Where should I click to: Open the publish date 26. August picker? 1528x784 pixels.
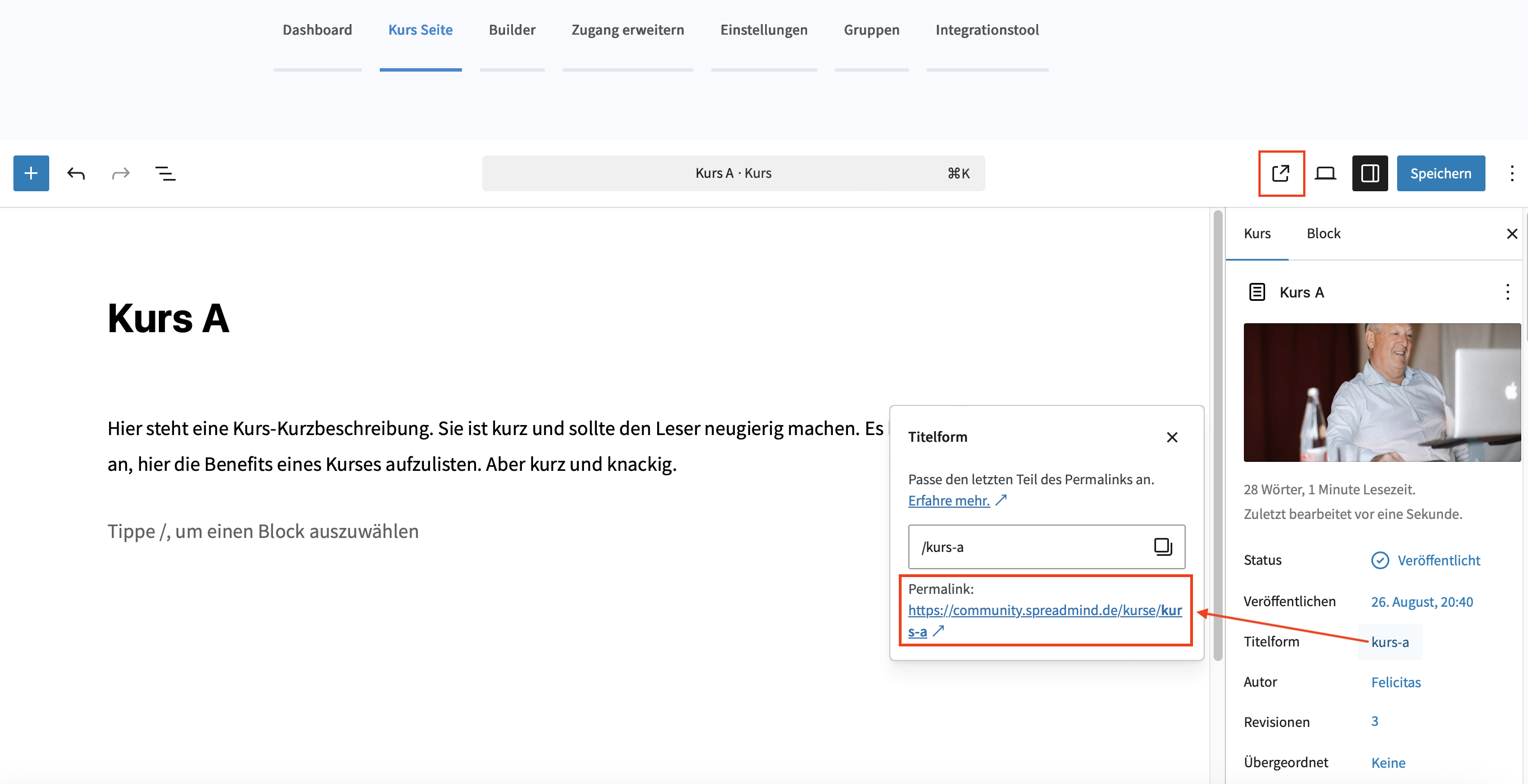pos(1421,601)
